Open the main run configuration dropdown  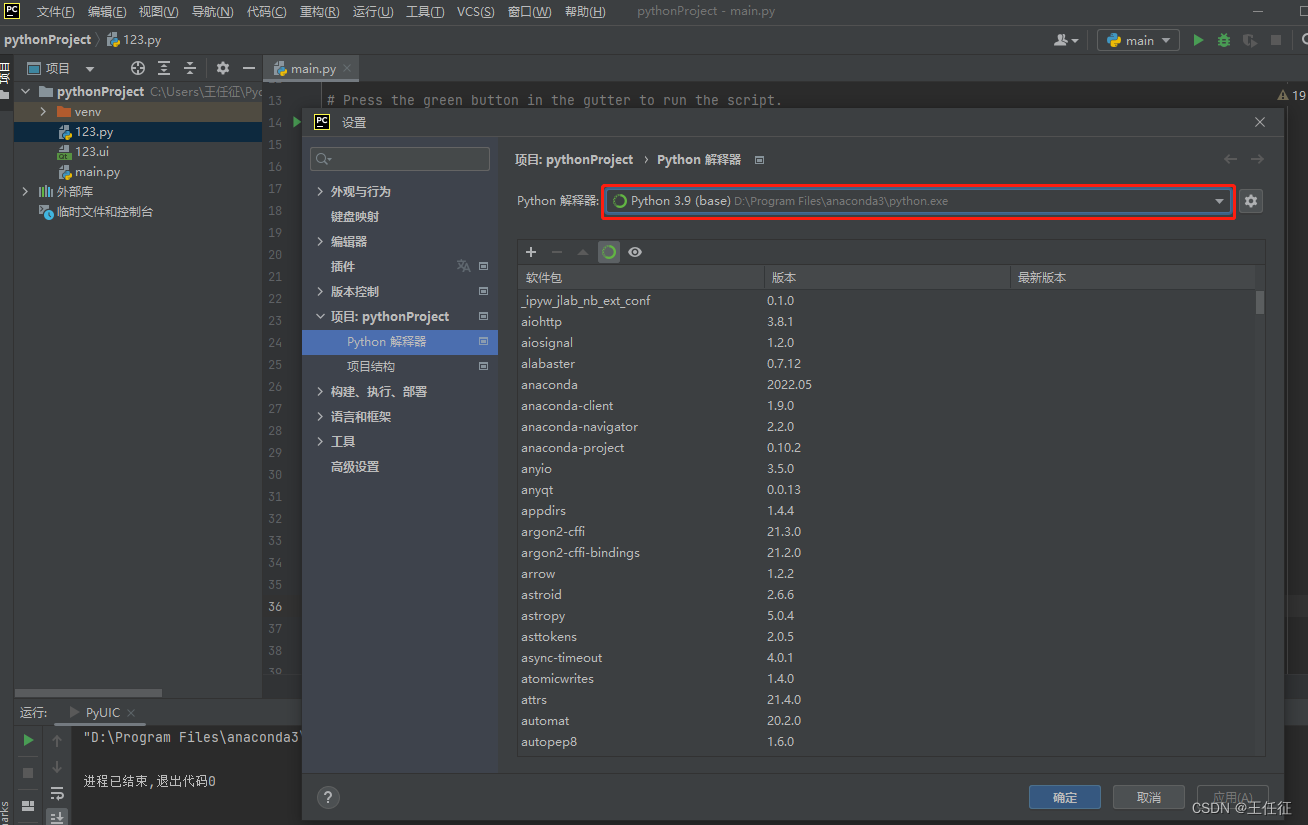pos(1138,40)
